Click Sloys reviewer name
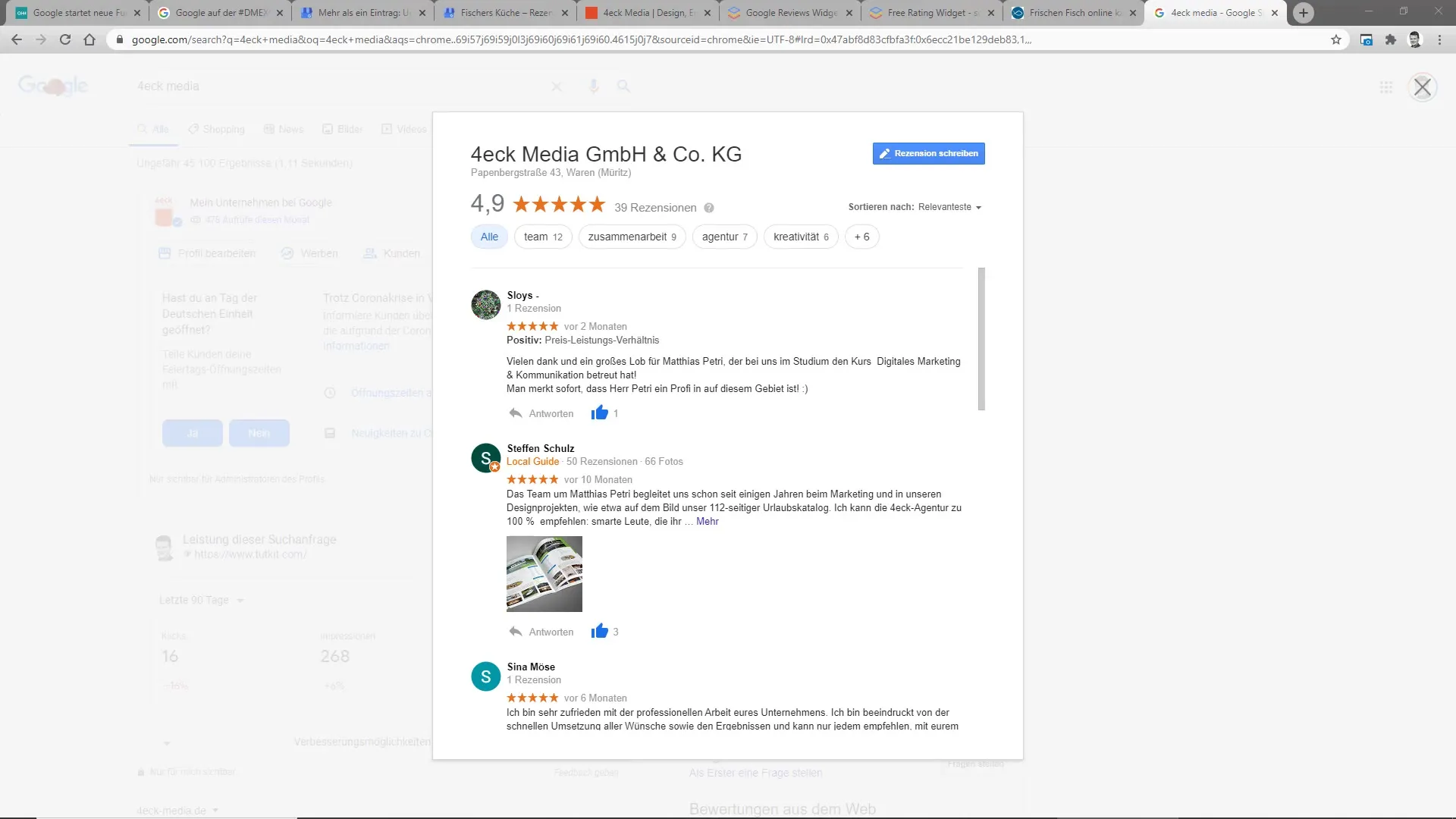Viewport: 1456px width, 819px height. [522, 295]
